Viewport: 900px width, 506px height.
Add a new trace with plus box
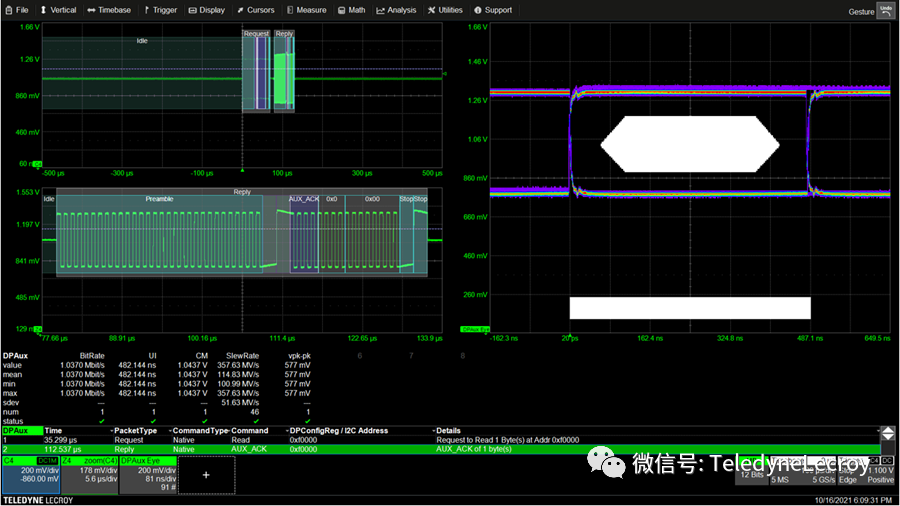click(x=206, y=475)
